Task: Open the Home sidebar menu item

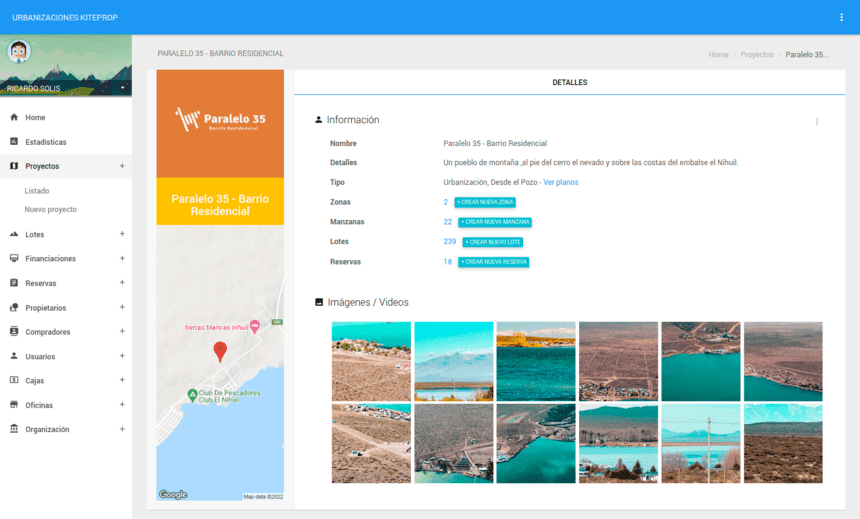Action: point(66,117)
